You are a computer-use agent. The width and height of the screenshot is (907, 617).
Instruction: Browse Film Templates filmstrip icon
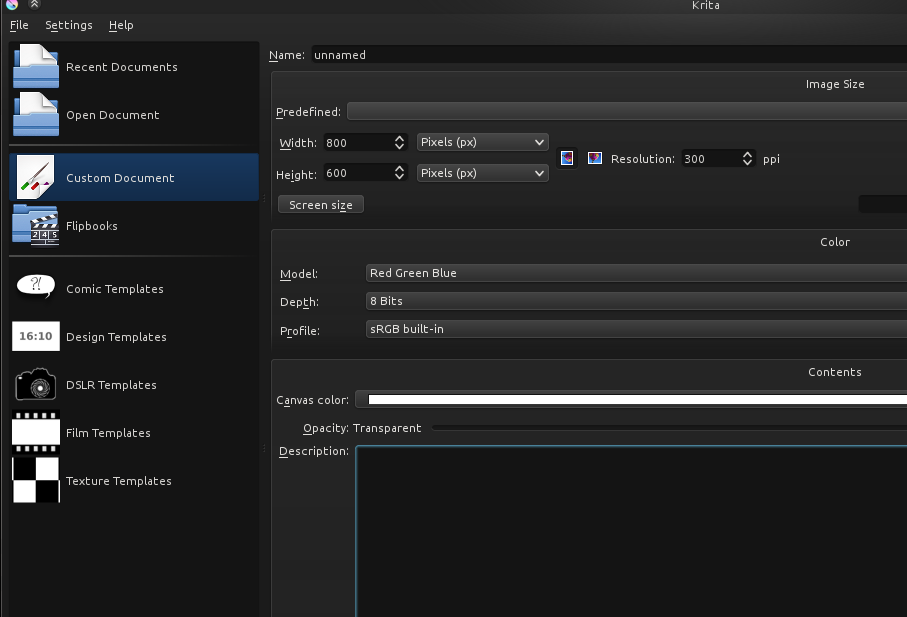point(36,432)
